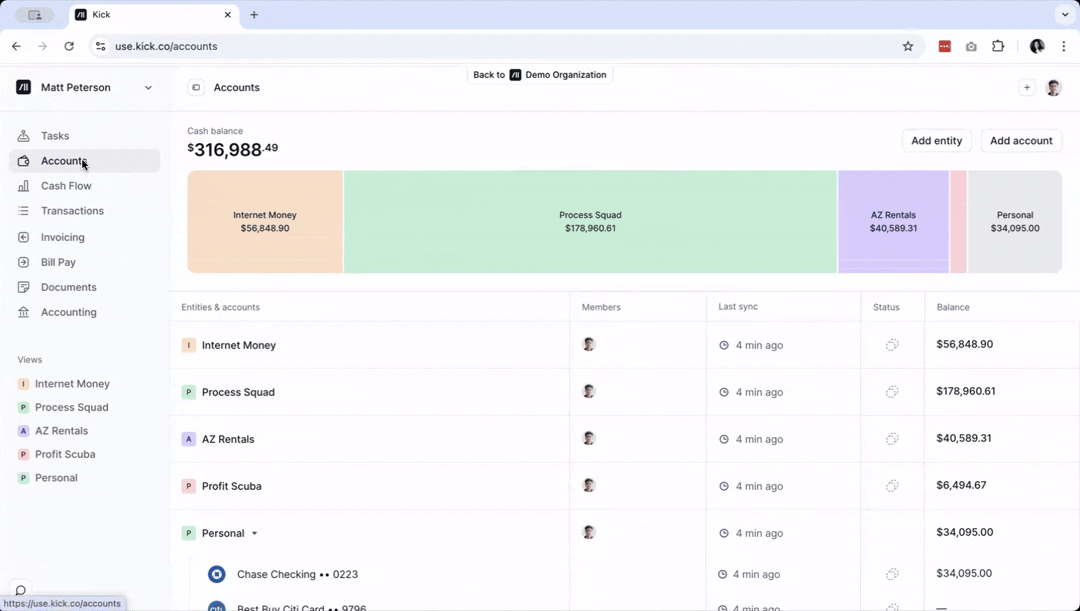Click the Invoicing icon in sidebar
The width and height of the screenshot is (1080, 611).
pos(24,238)
